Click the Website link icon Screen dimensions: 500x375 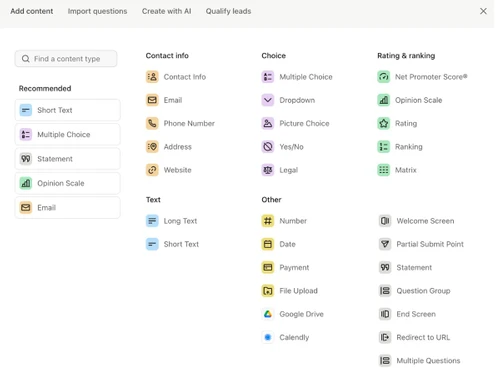tap(152, 170)
